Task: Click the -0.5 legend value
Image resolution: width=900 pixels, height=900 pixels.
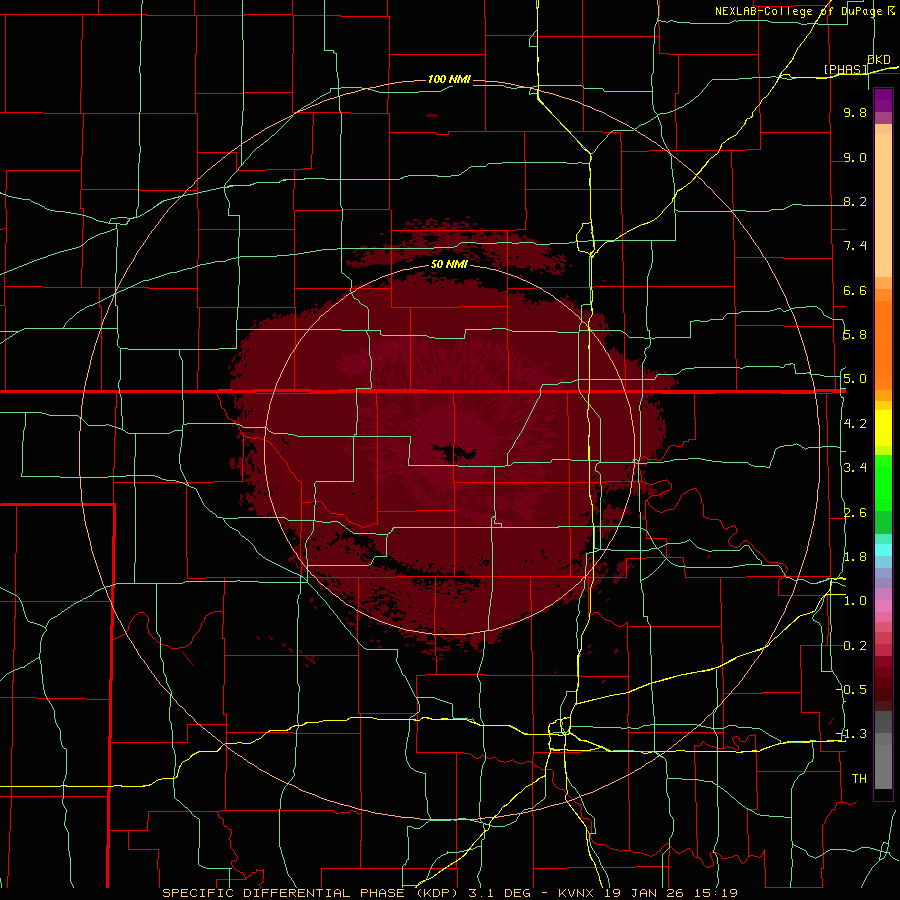Action: pos(854,689)
